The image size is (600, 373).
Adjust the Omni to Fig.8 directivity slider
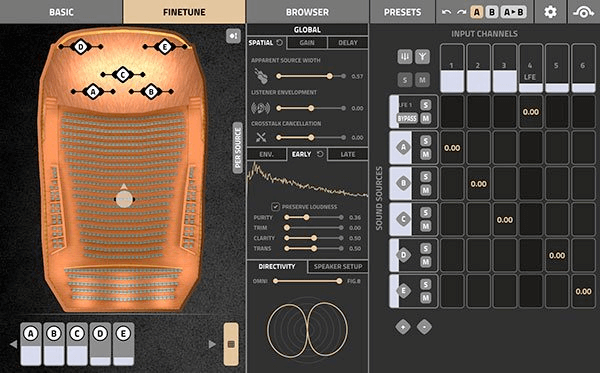[307, 281]
